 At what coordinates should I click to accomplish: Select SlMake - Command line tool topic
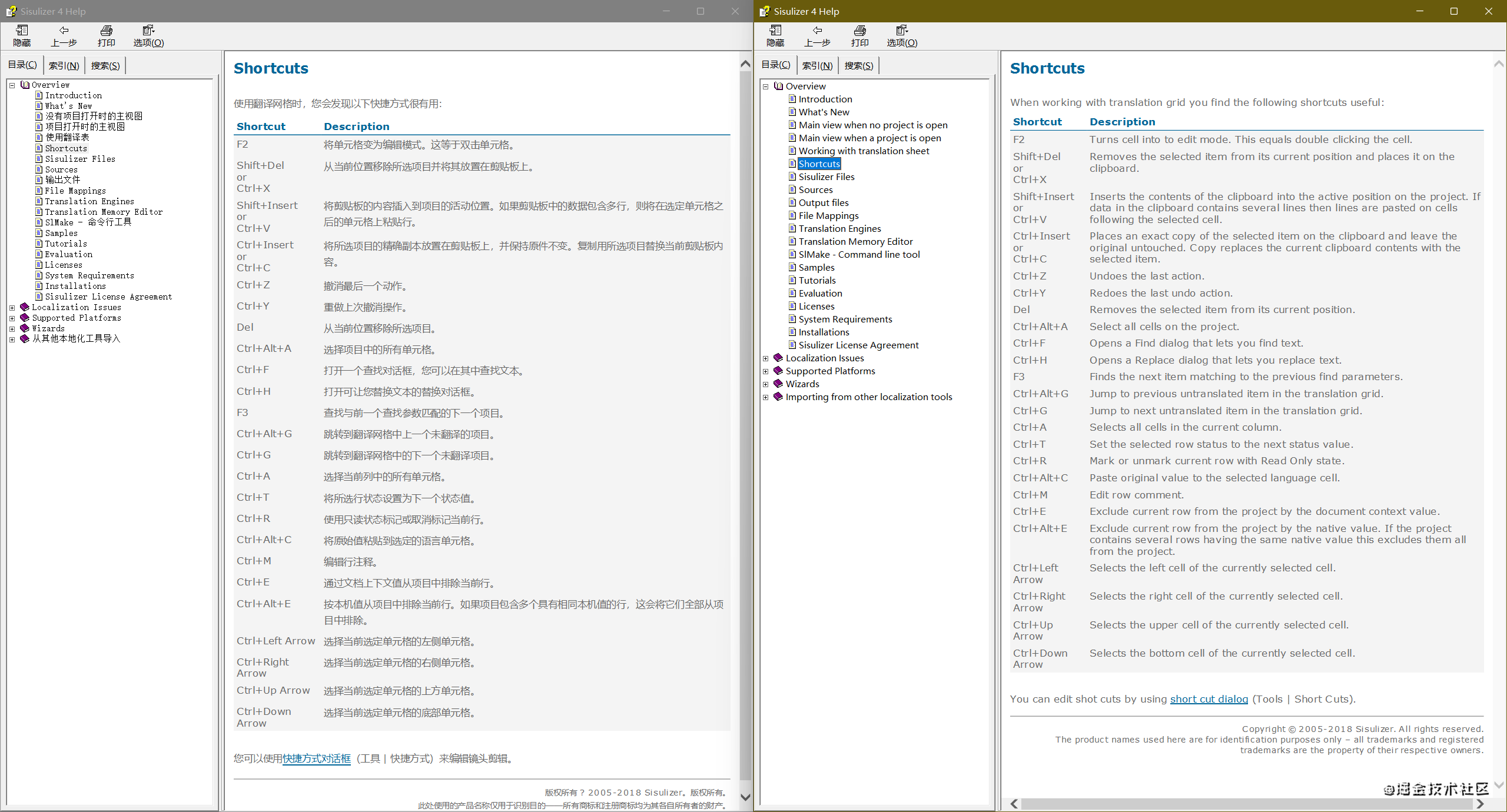859,254
